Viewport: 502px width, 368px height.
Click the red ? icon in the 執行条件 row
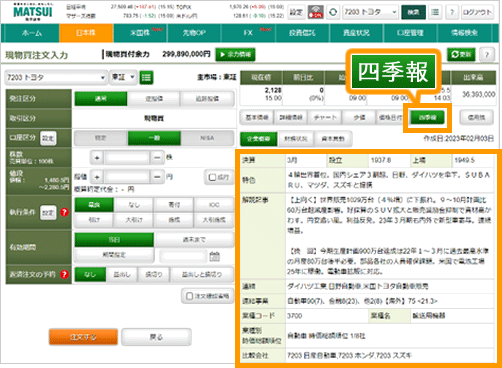coord(64,212)
